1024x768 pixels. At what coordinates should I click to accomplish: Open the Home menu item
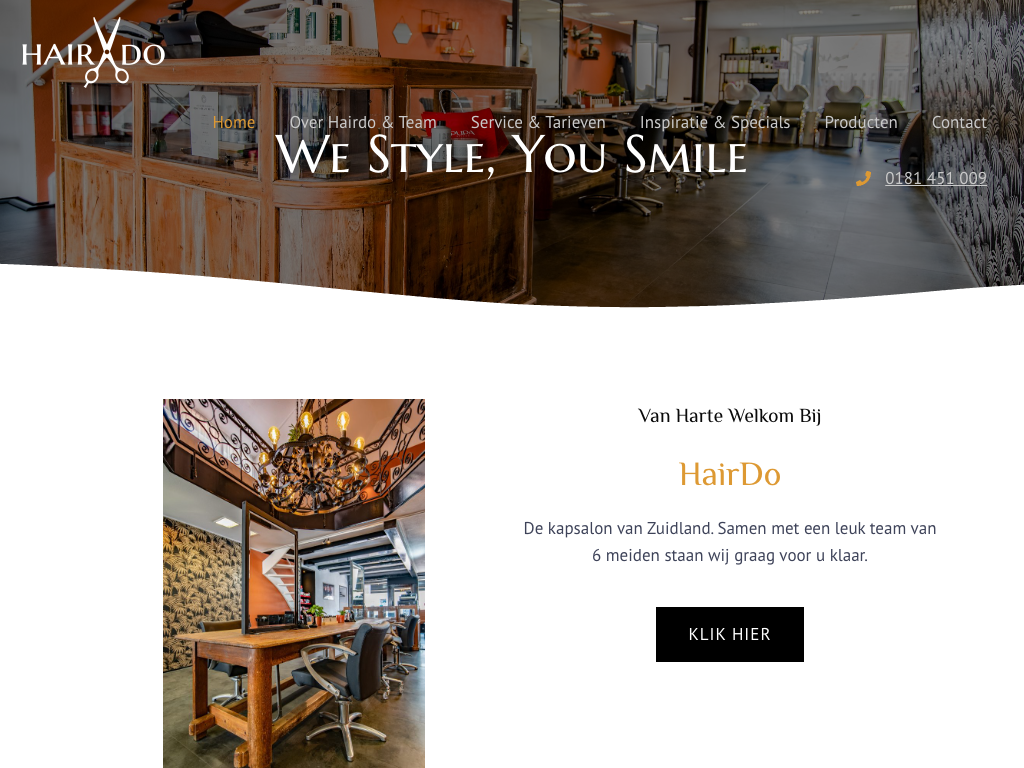click(234, 122)
